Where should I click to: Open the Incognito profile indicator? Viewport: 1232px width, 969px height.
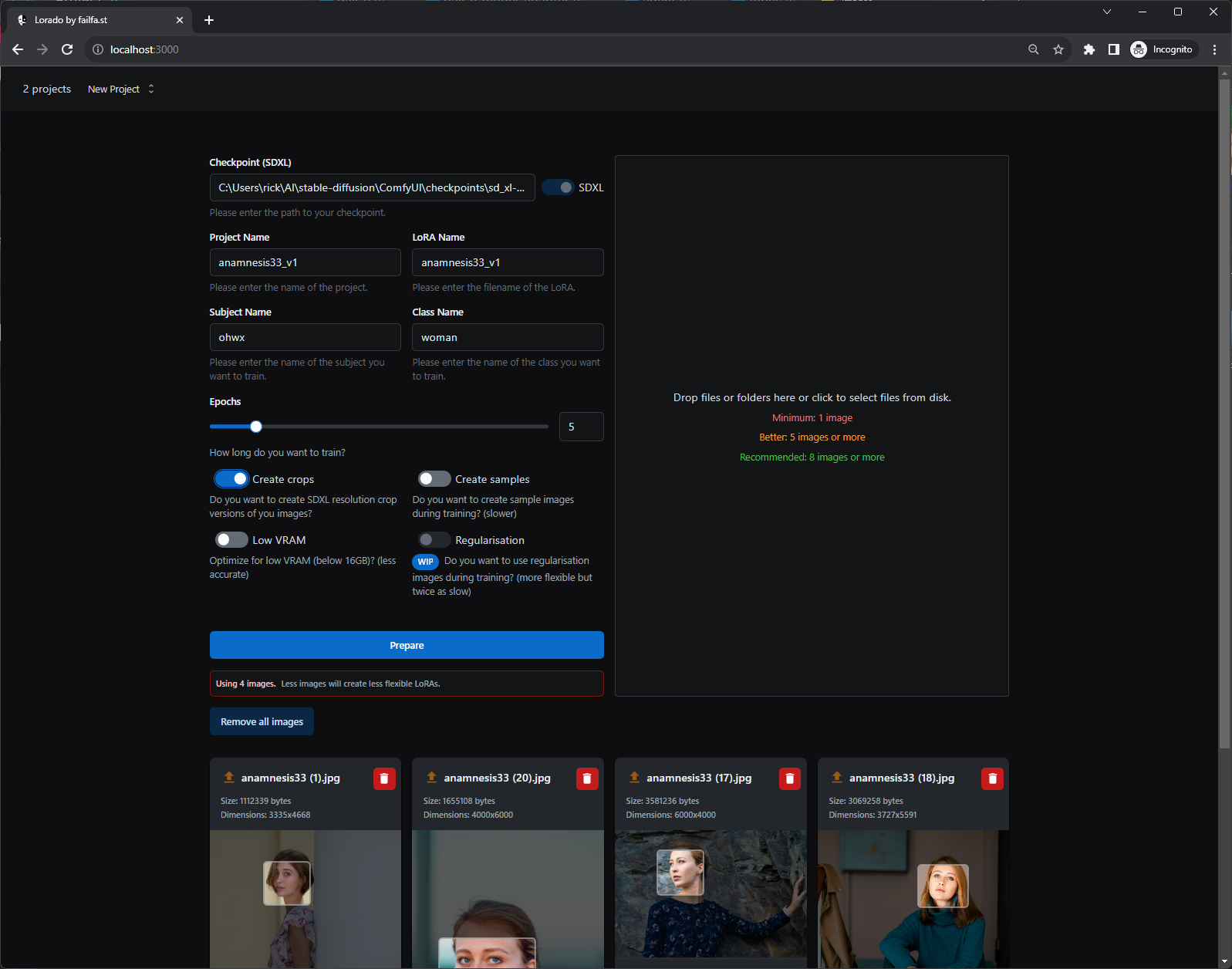pos(1163,49)
